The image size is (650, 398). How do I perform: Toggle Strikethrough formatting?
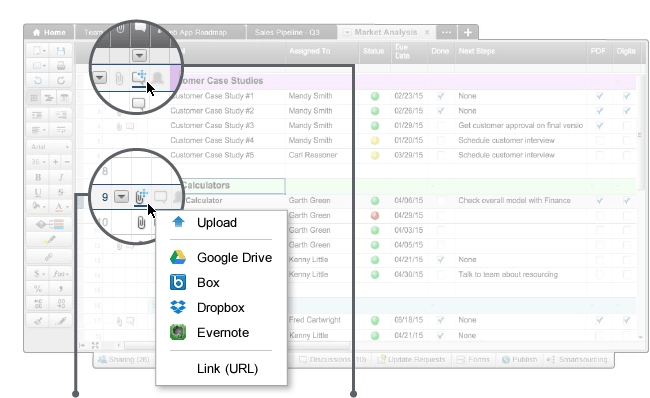(x=61, y=192)
